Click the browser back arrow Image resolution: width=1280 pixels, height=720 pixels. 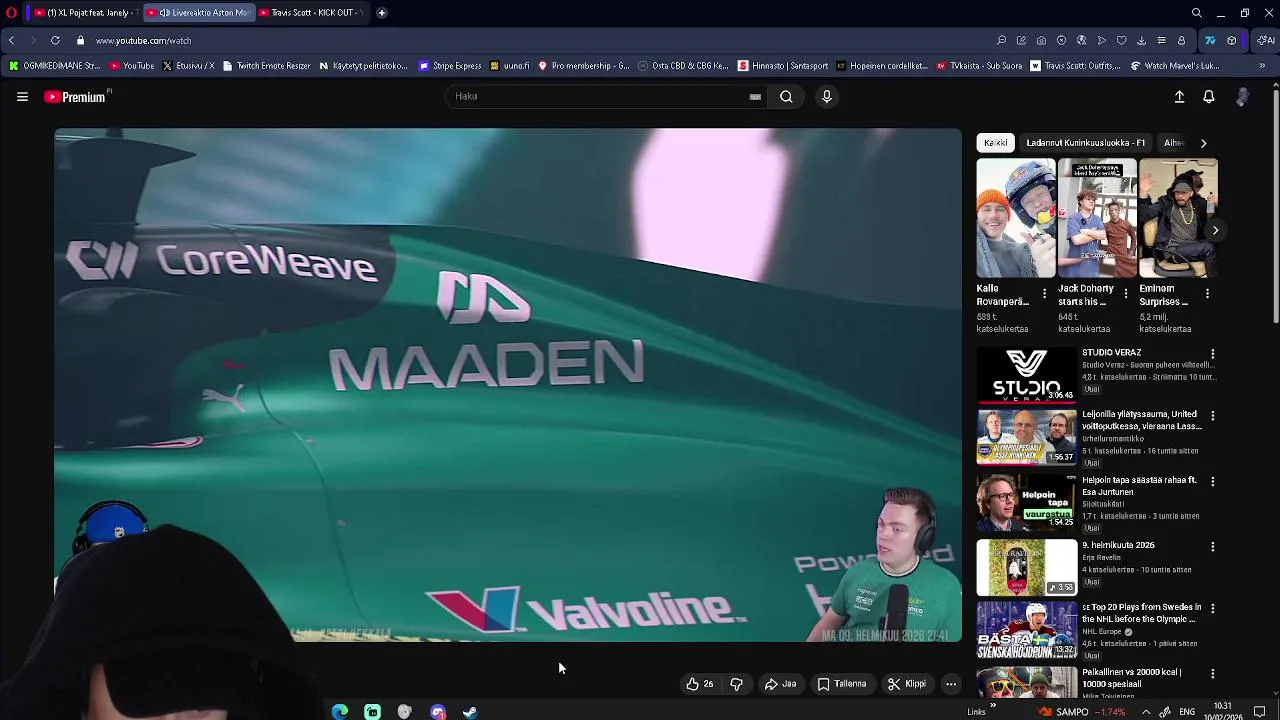(12, 41)
